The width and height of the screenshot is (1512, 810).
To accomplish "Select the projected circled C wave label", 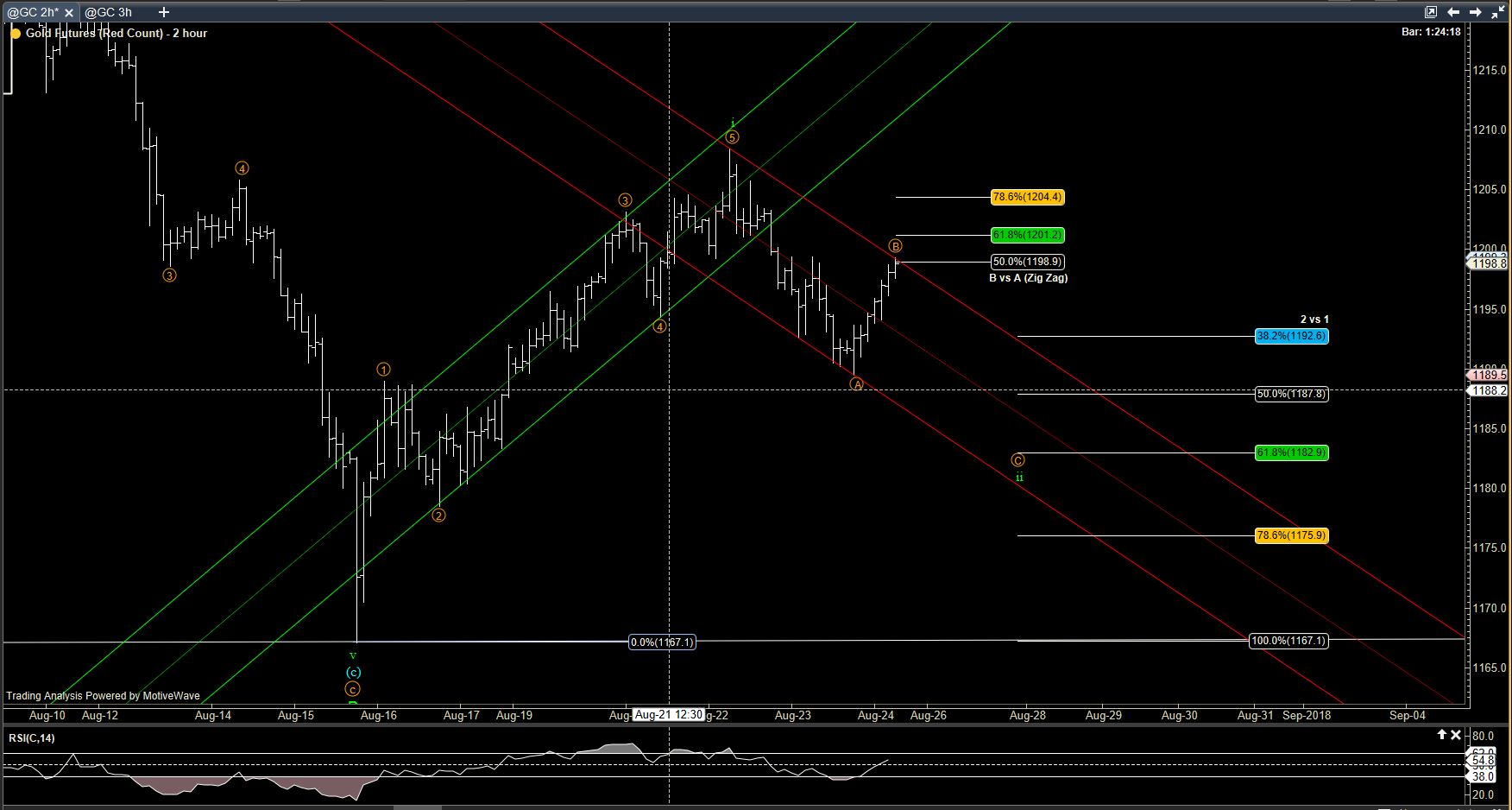I will coord(1018,460).
